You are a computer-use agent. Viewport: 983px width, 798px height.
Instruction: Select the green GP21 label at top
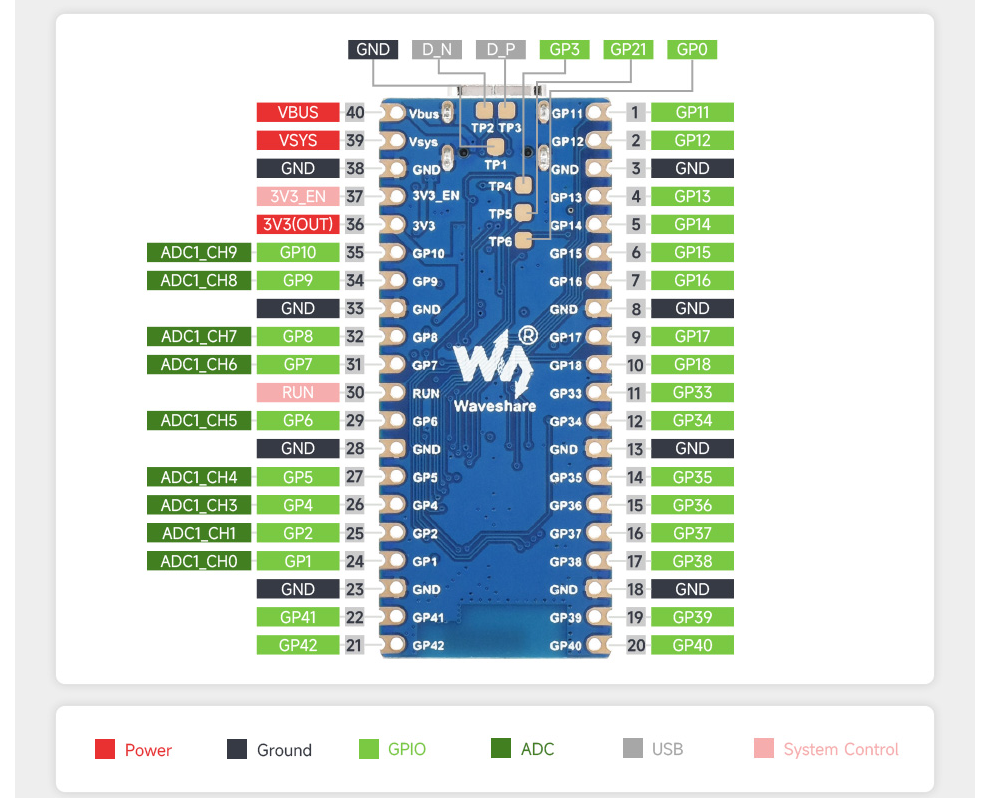[x=628, y=50]
